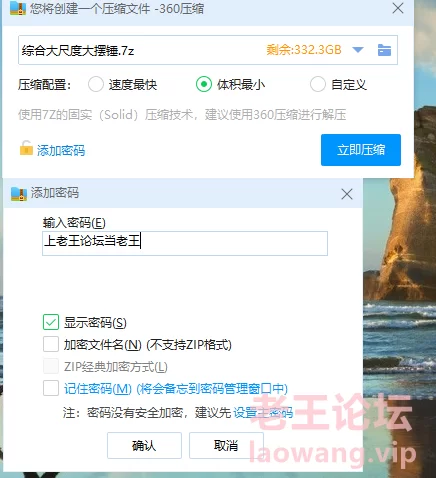This screenshot has height=478, width=436.
Task: Tick the 记住密码 checkbox
Action: (51, 388)
